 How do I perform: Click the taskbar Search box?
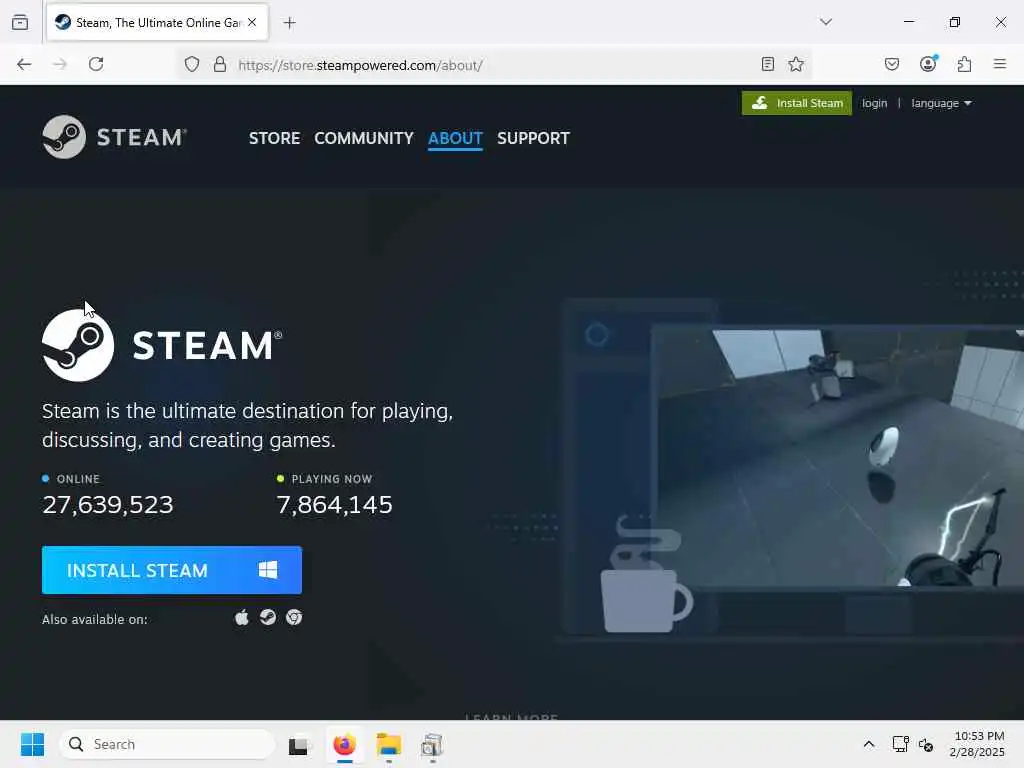click(x=167, y=744)
